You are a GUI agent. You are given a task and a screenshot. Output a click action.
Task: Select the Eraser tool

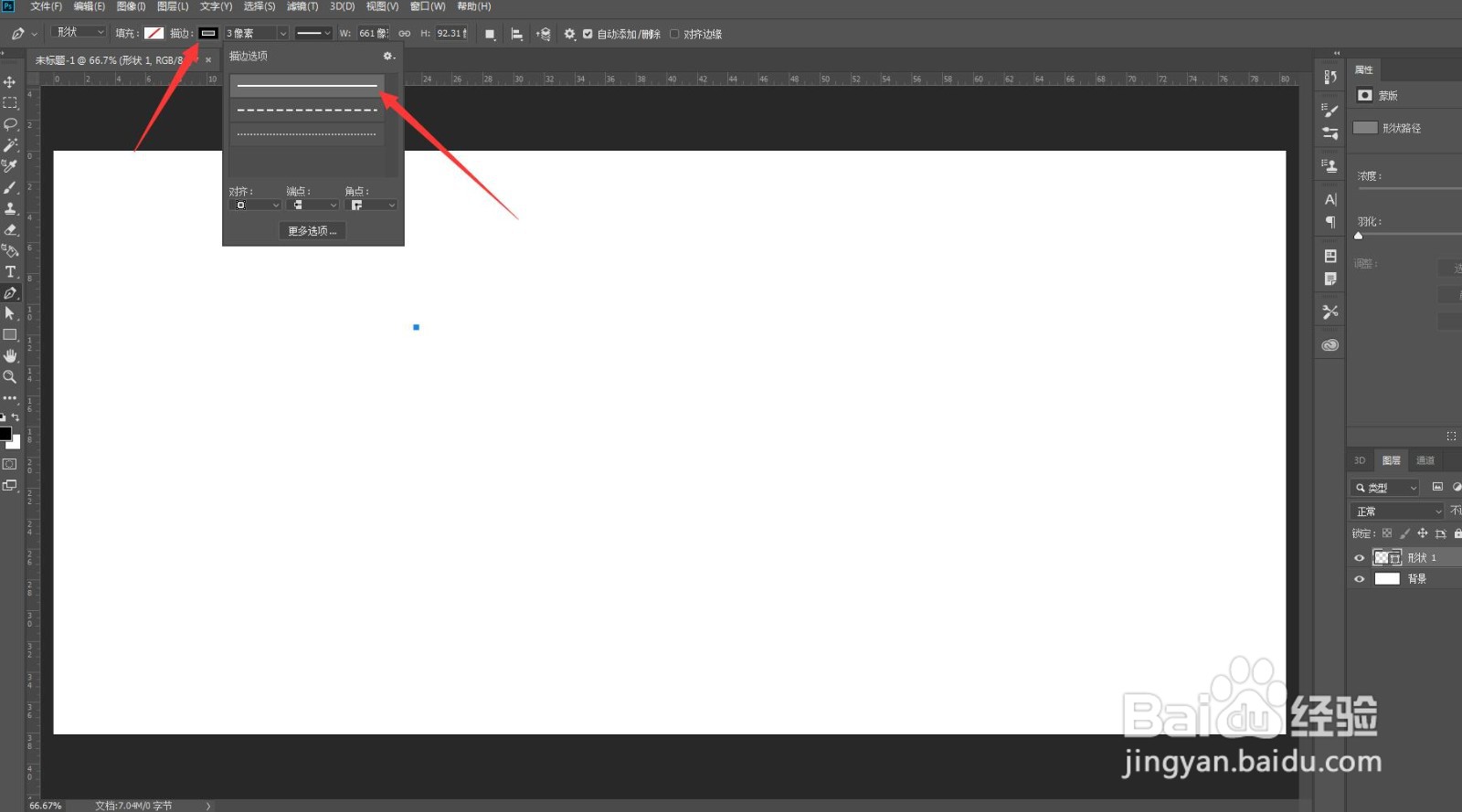pos(10,229)
